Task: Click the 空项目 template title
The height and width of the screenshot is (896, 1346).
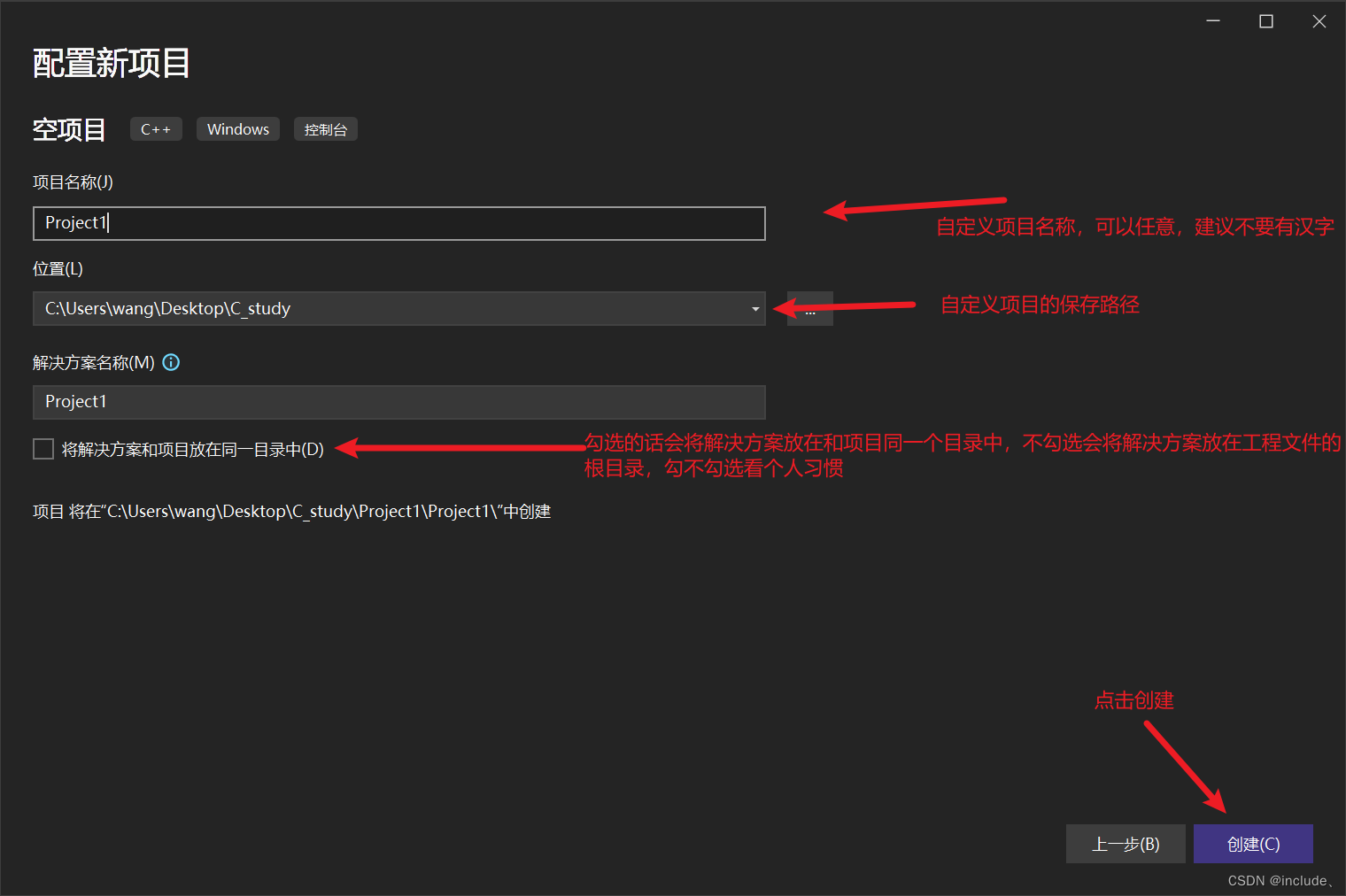Action: click(69, 130)
